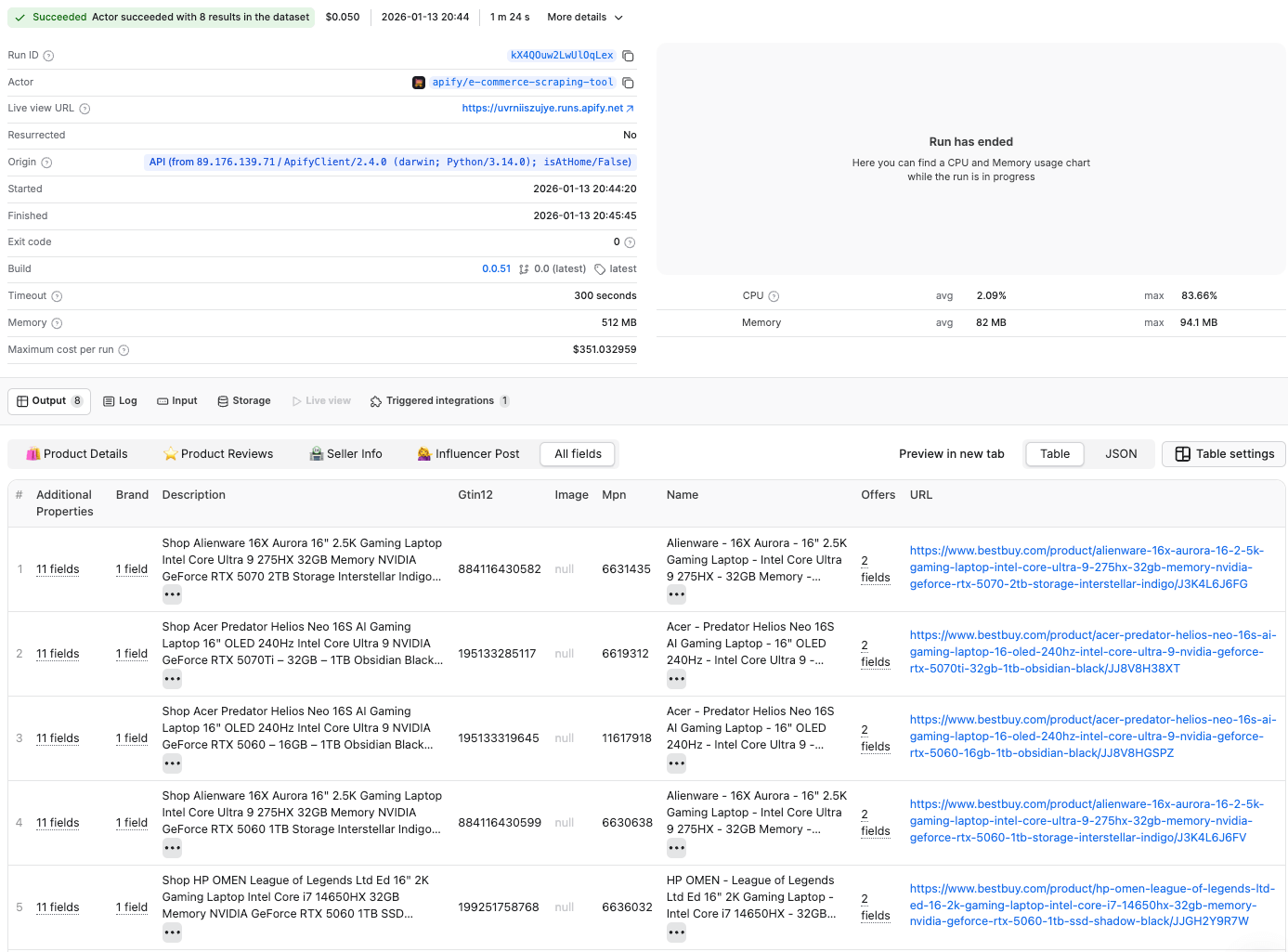Open Best Buy URL ending J3K4L6J6FV
Image resolution: width=1288 pixels, height=952 pixels.
1086,821
